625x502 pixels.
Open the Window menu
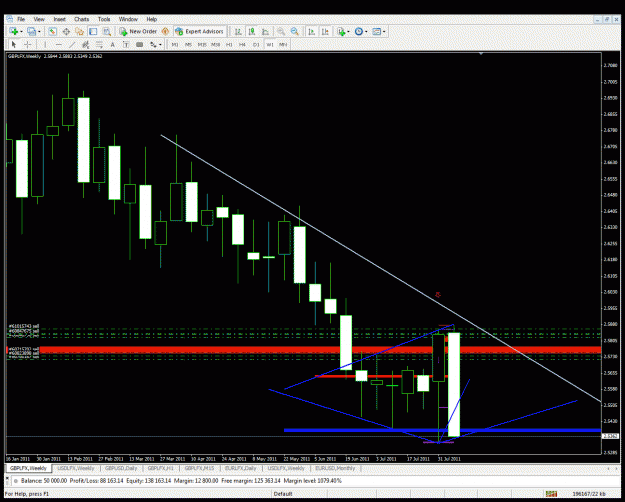click(x=128, y=19)
